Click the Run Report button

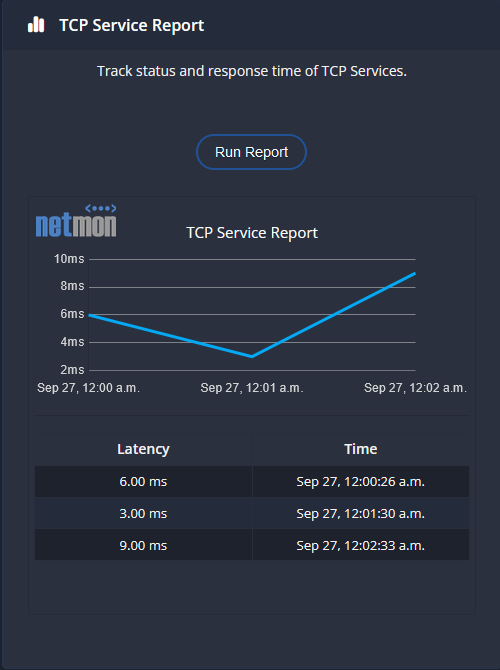[251, 152]
